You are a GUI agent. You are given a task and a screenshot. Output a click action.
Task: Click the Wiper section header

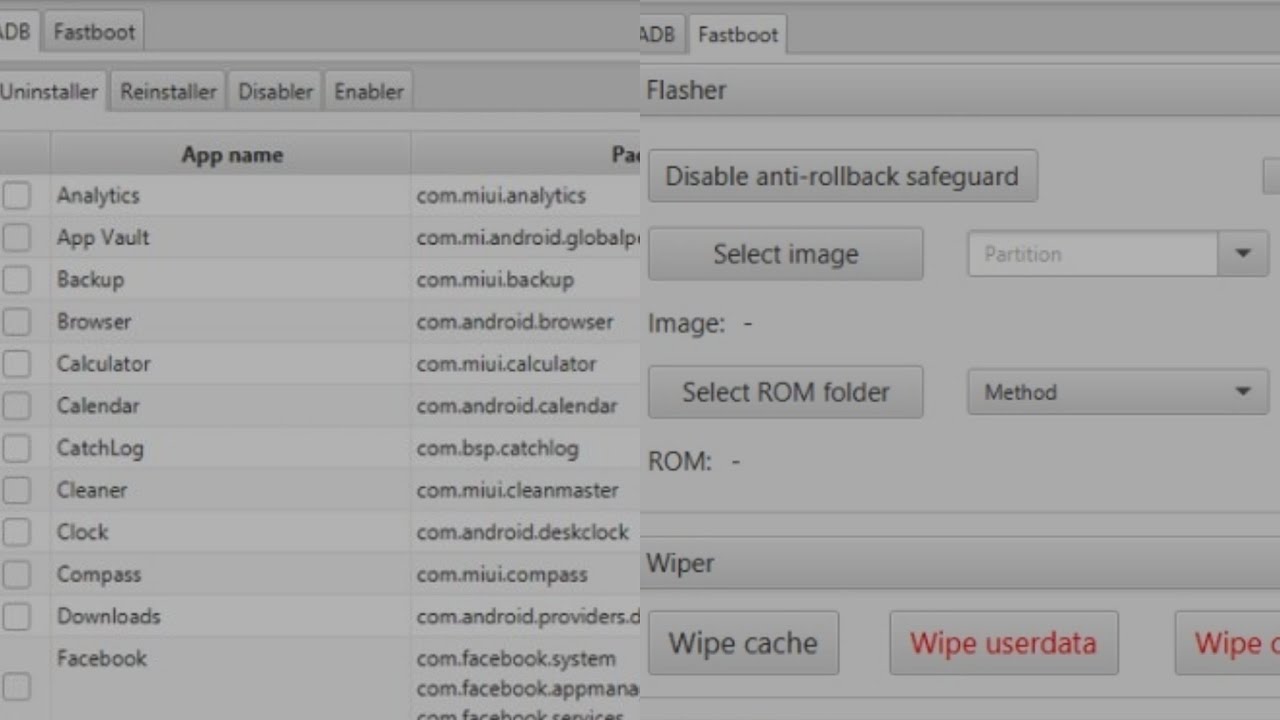point(960,563)
